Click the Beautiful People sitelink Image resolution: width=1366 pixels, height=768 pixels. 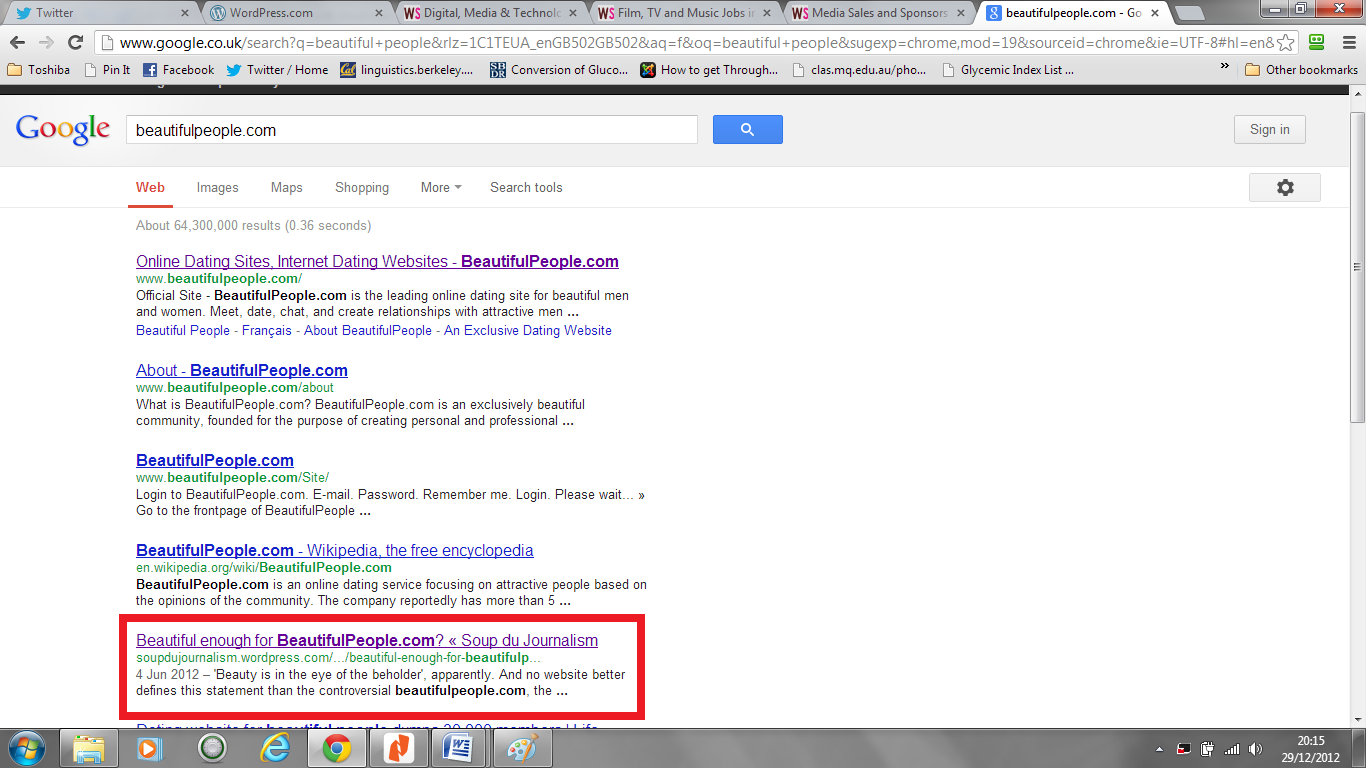[x=183, y=330]
